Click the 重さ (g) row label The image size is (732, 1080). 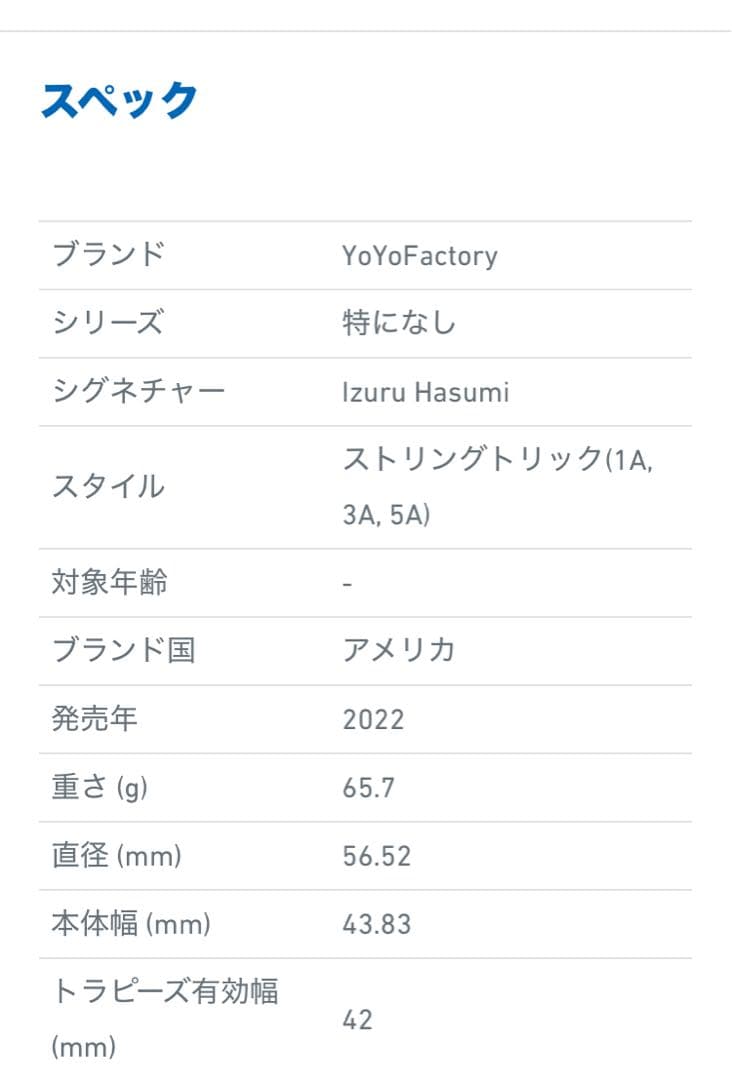[x=99, y=788]
